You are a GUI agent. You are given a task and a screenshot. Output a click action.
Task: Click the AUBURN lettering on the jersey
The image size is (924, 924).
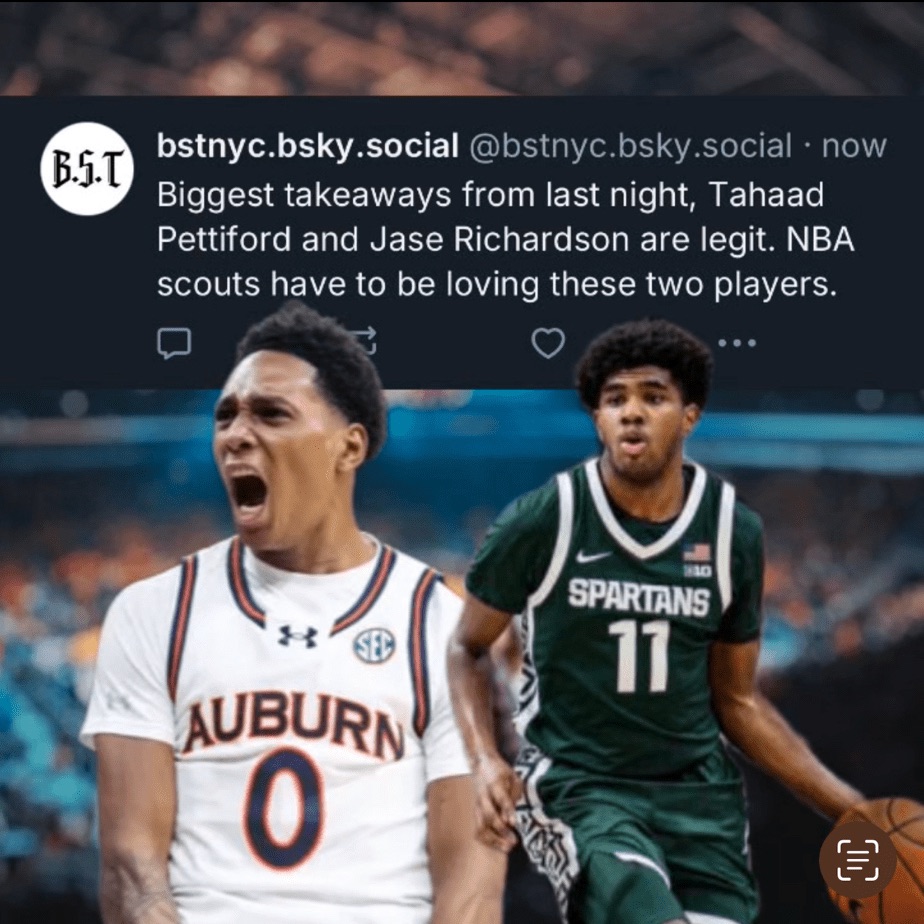tap(293, 724)
